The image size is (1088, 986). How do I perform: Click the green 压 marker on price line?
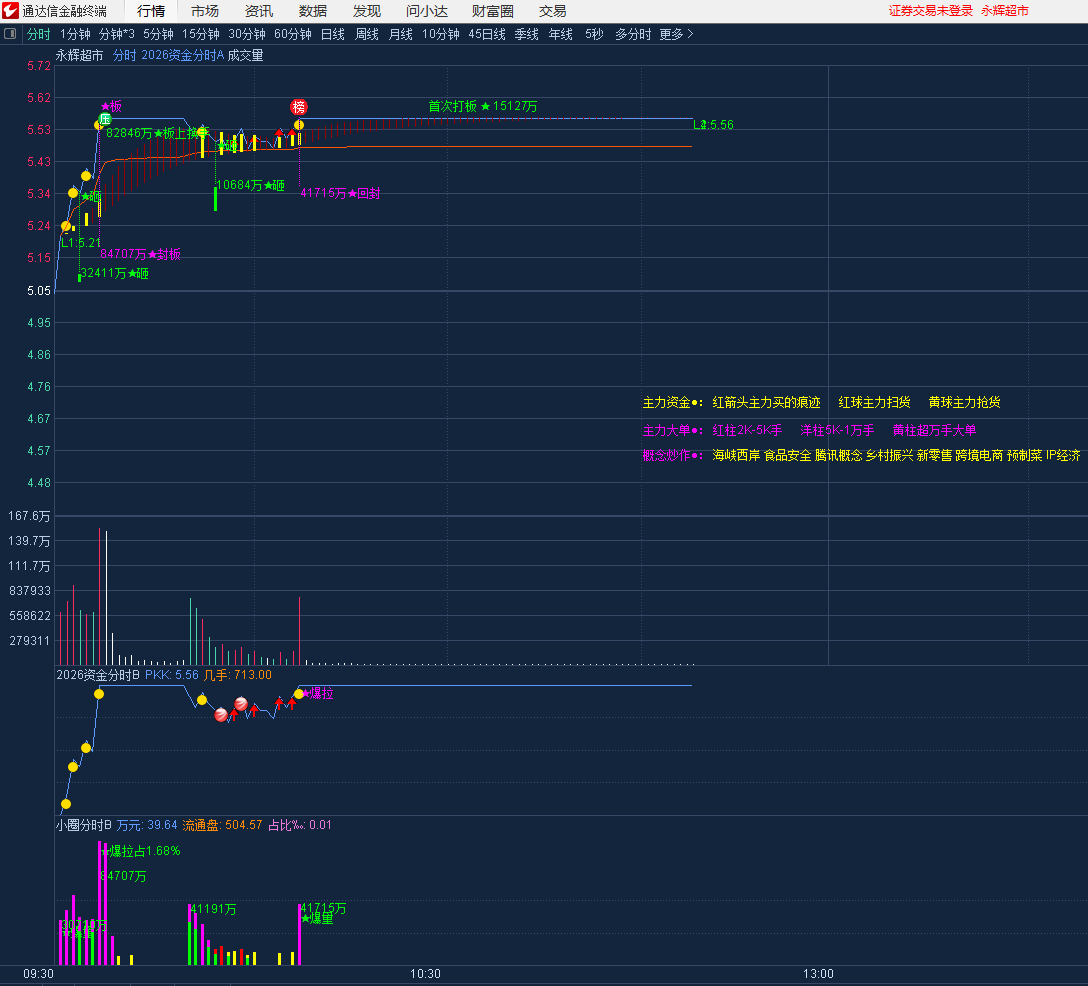104,118
